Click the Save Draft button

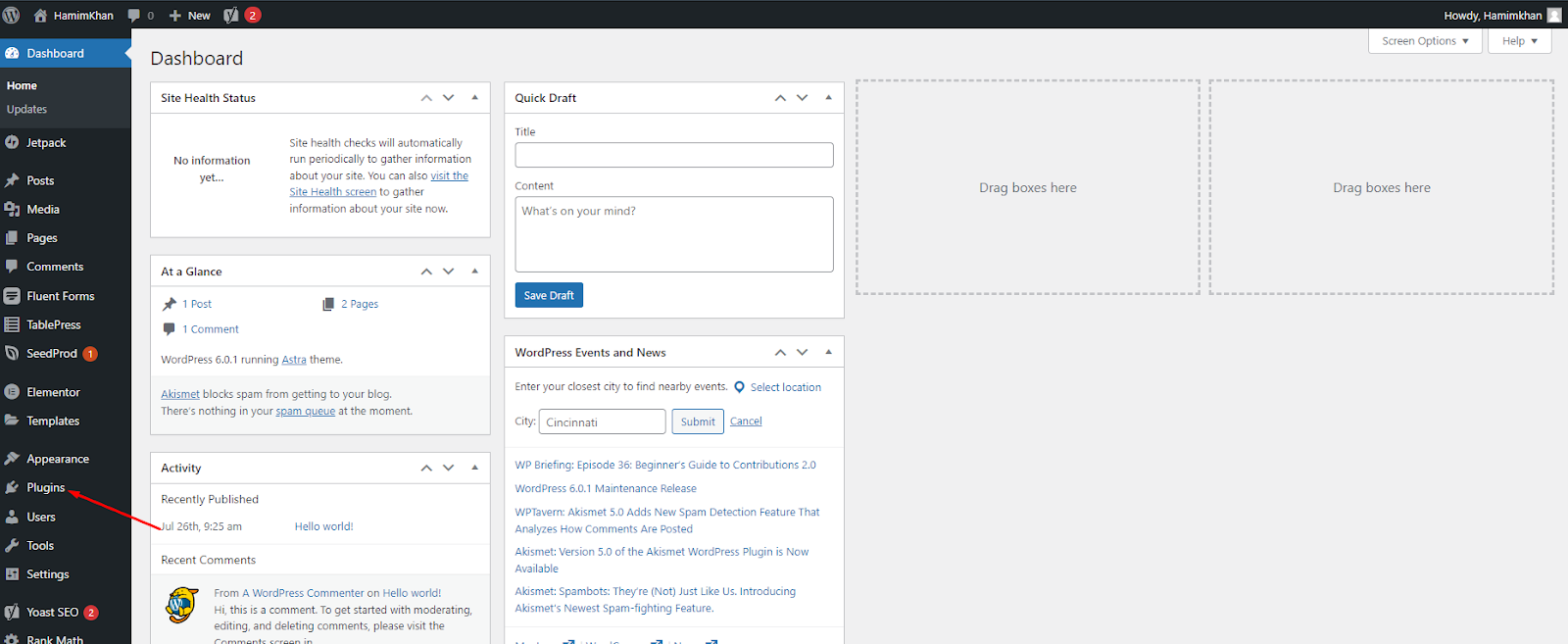click(549, 295)
